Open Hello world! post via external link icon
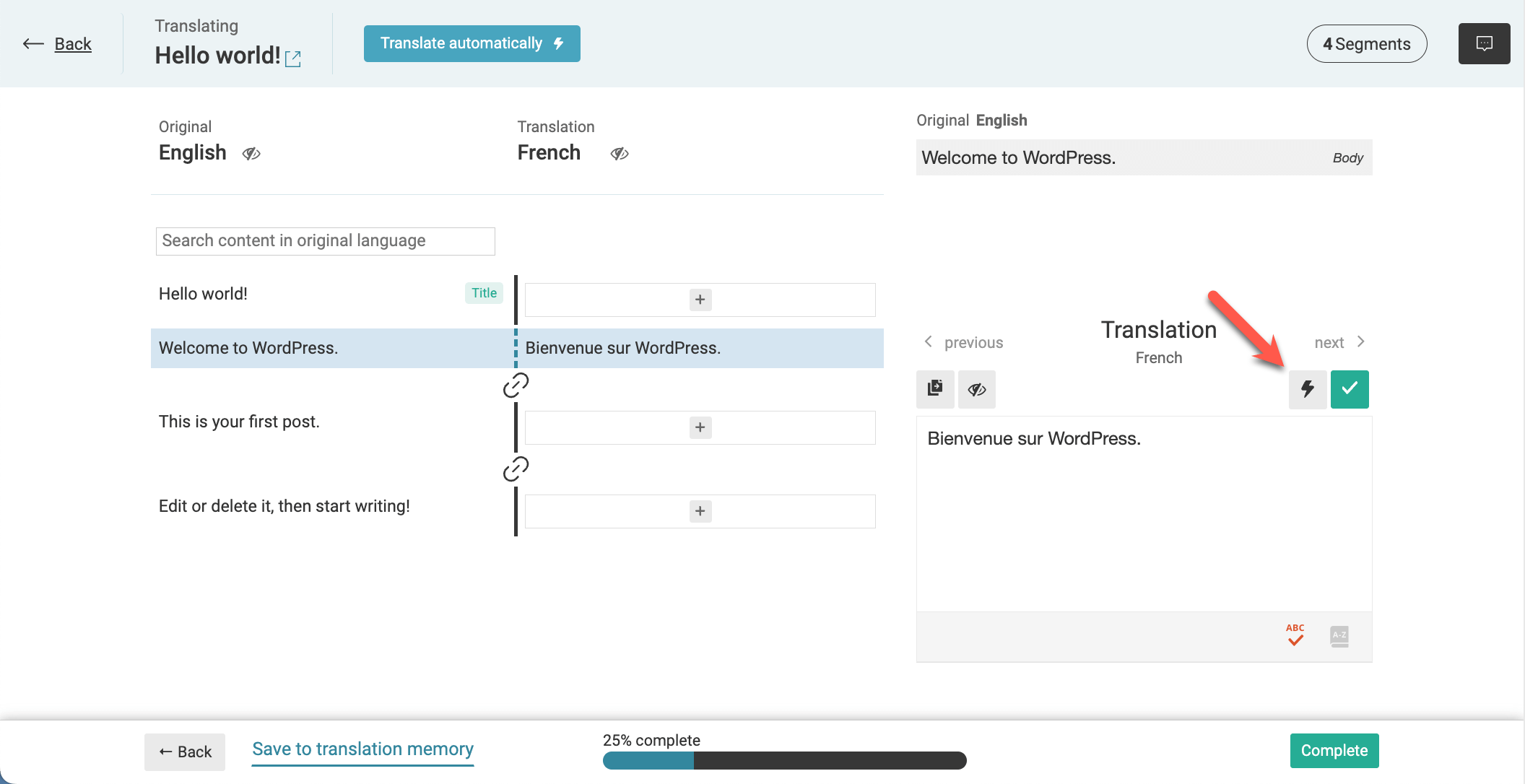The image size is (1525, 784). coord(293,58)
